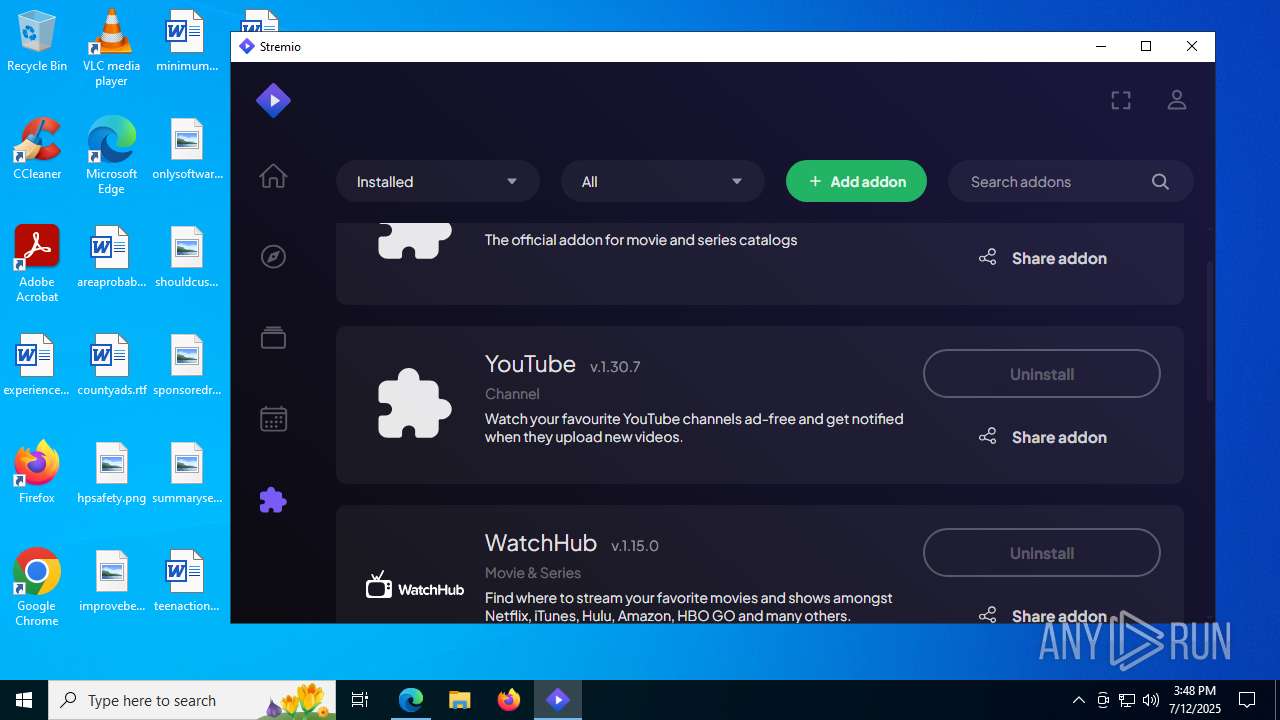Expand the All types dropdown
The image size is (1280, 720).
pos(663,181)
